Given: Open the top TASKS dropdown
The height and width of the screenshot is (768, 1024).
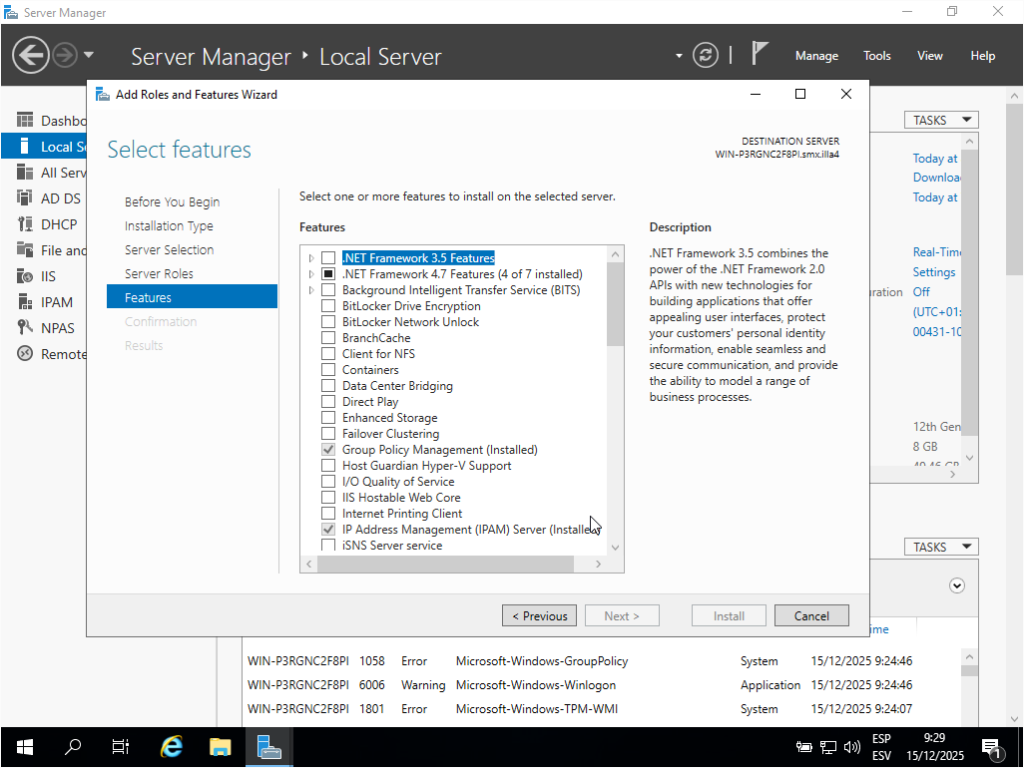Looking at the screenshot, I should [x=941, y=120].
